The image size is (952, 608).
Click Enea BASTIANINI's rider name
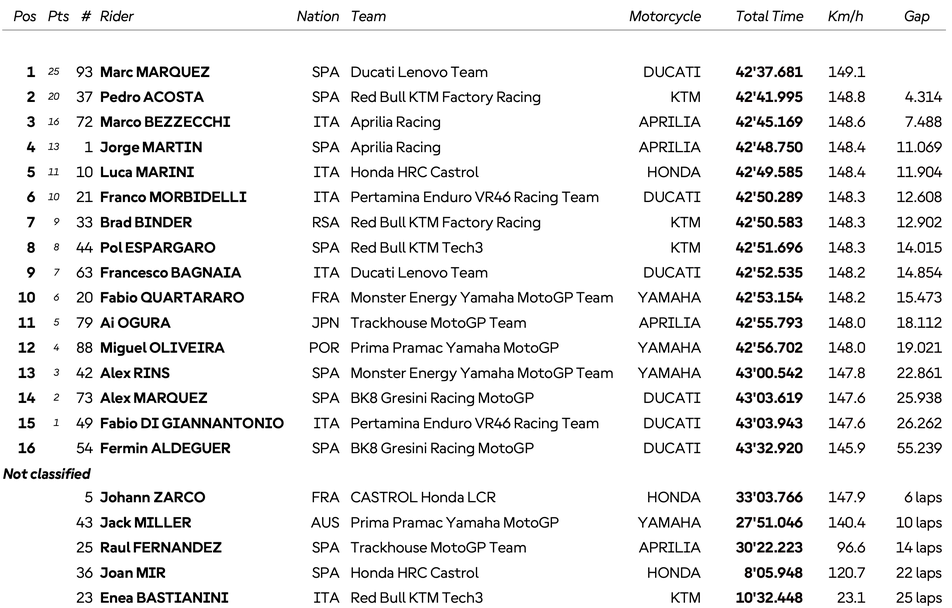point(164,598)
